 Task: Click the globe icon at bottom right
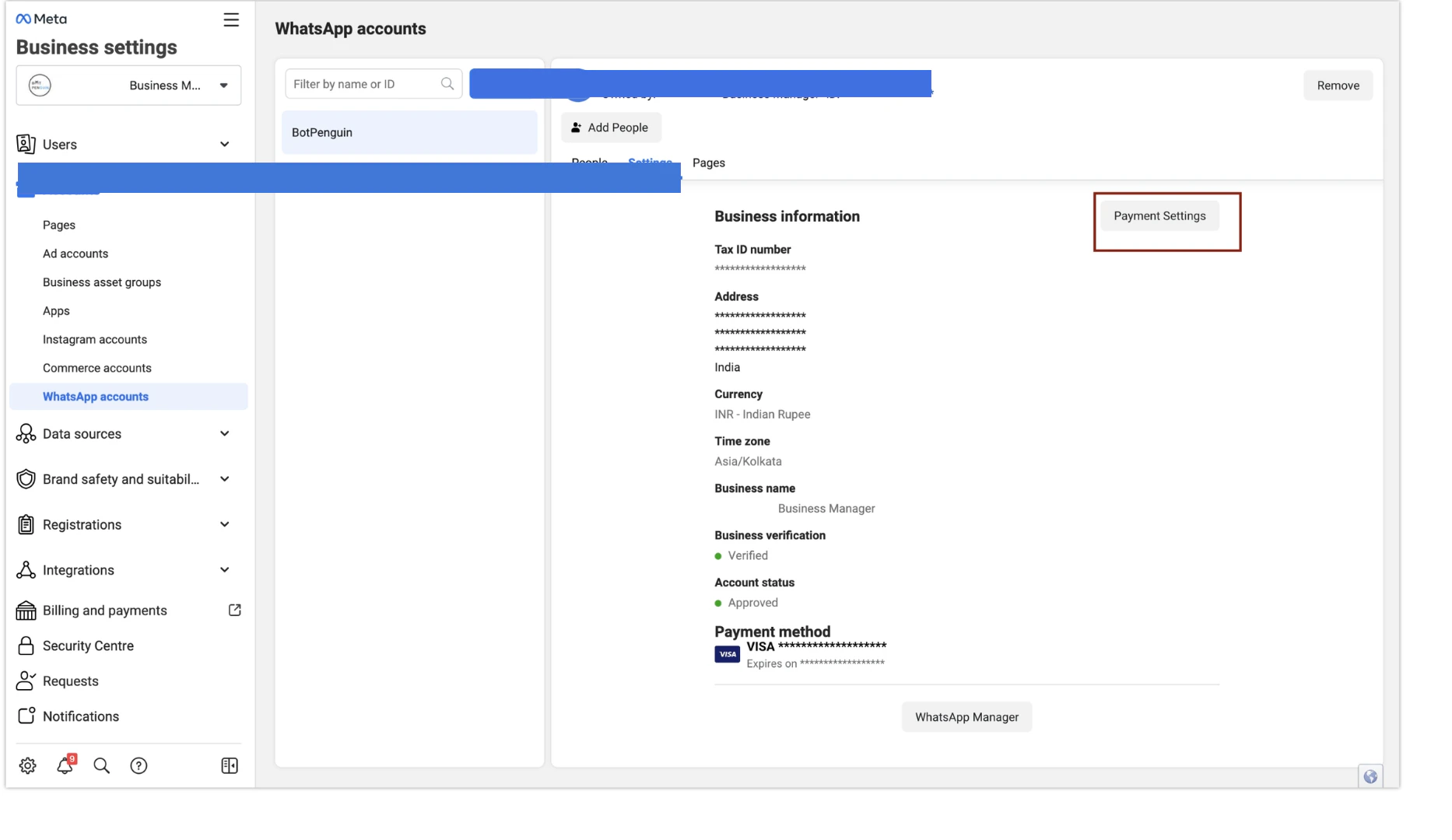(1370, 776)
